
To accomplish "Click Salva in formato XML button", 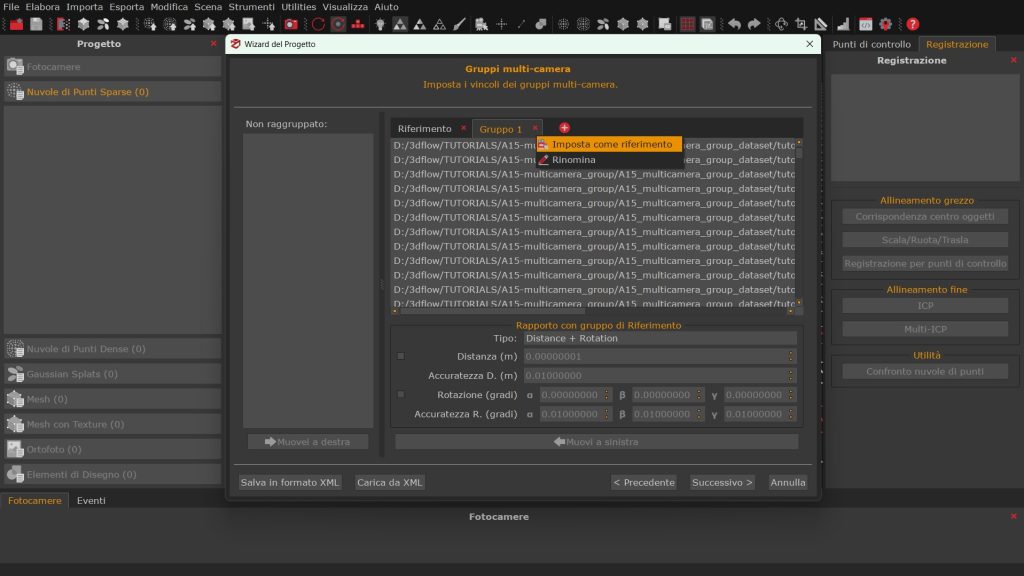I will [290, 483].
